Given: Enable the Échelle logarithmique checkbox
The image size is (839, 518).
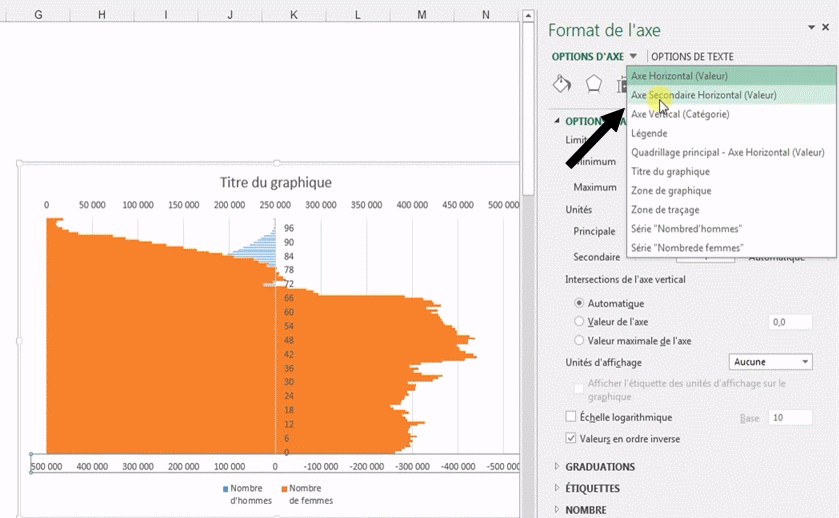Looking at the screenshot, I should click(x=571, y=417).
